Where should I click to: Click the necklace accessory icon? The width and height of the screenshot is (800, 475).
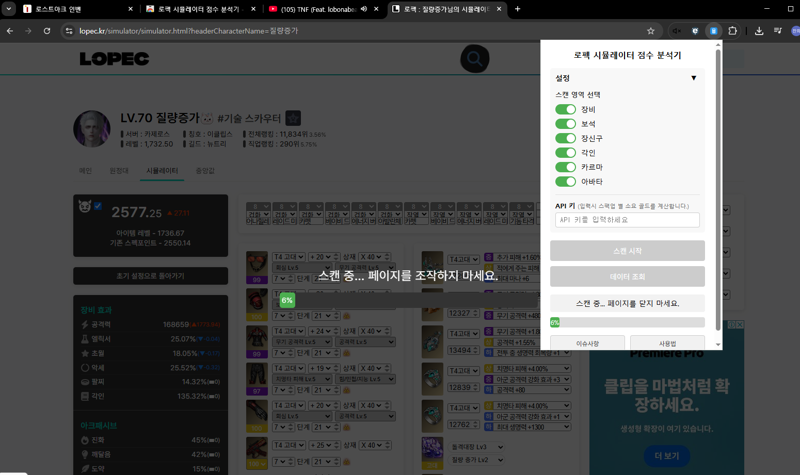coord(432,267)
